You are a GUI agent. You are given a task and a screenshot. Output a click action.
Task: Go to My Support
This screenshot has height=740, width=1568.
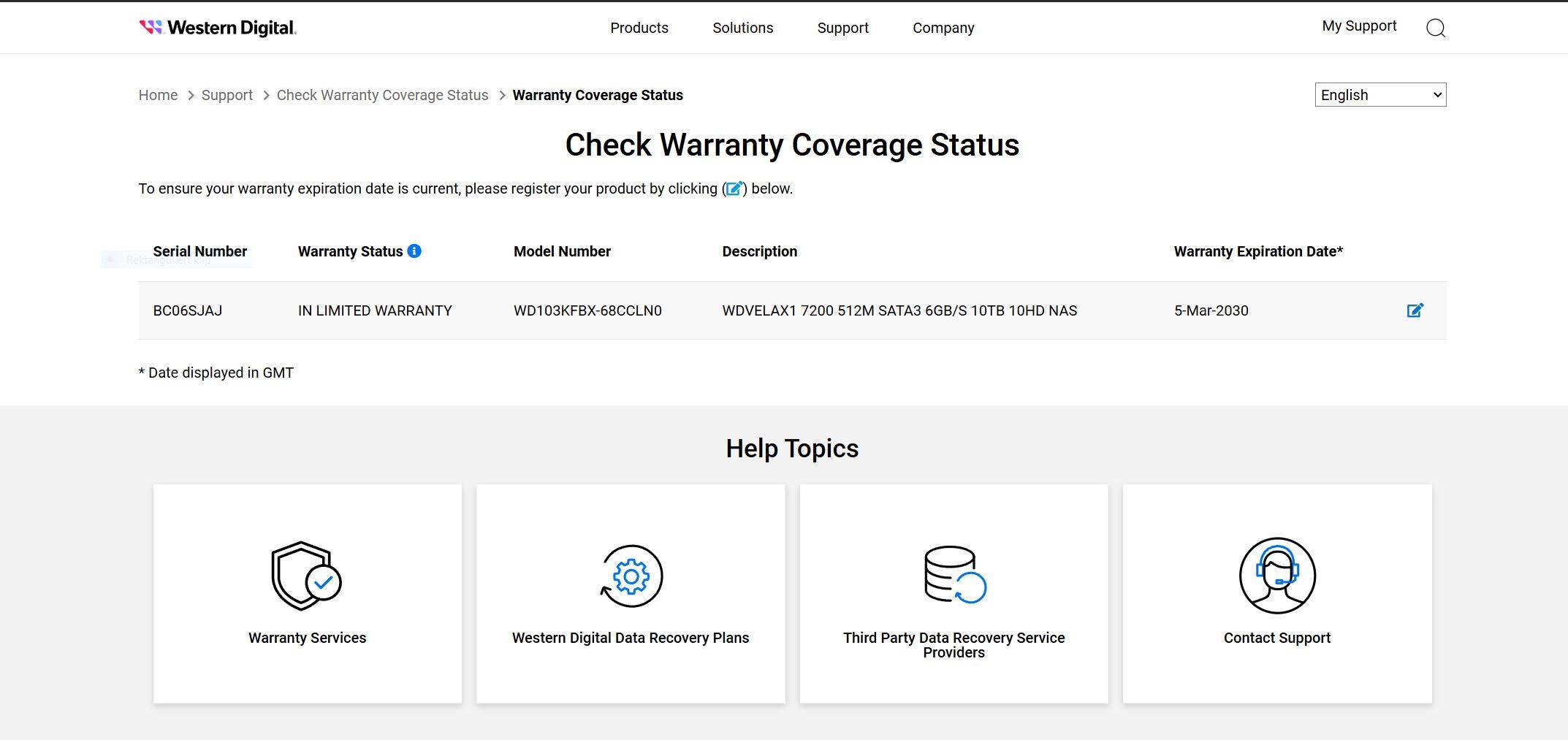(1359, 26)
